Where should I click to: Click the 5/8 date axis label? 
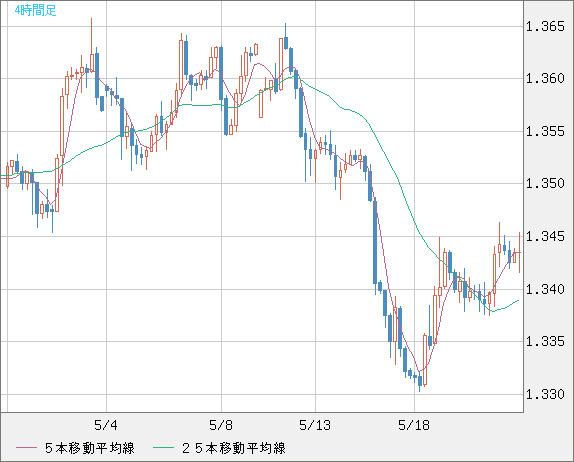221,425
